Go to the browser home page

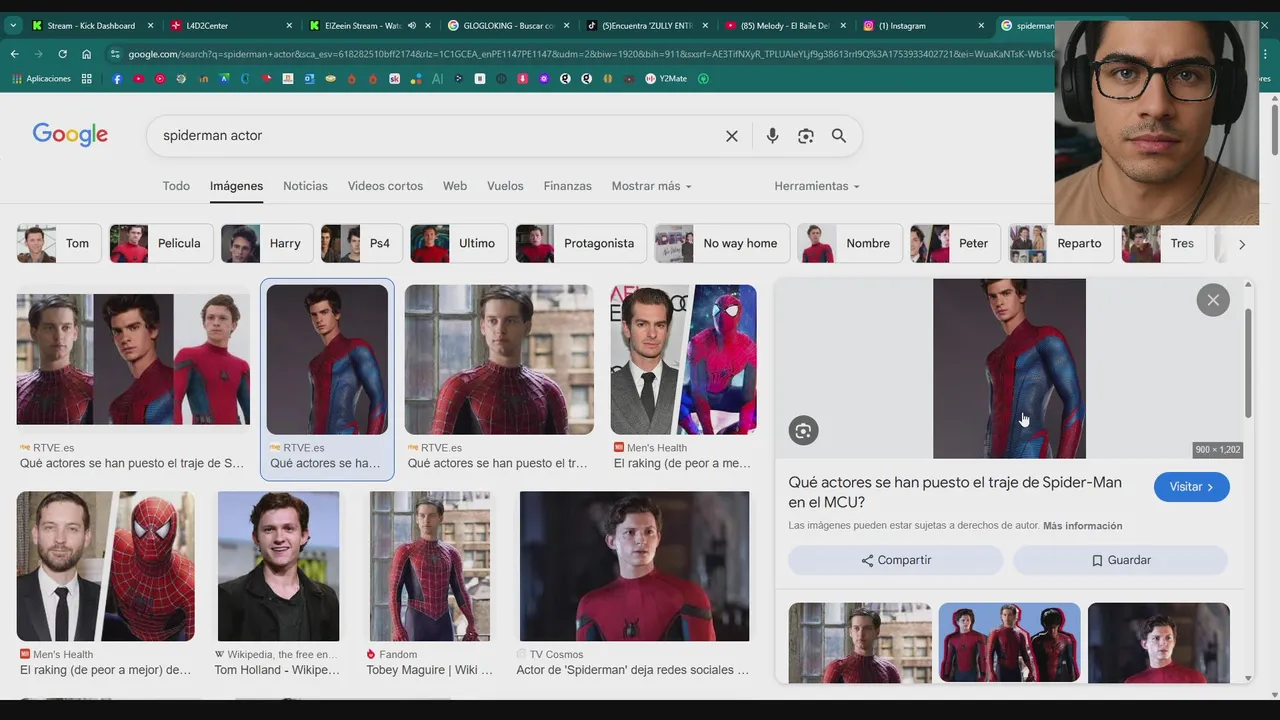86,54
